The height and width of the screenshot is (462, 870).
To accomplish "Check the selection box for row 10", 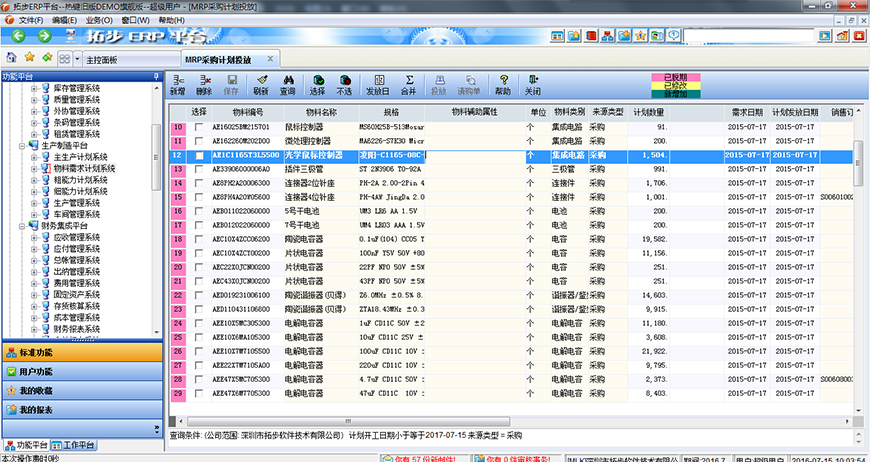I will pos(198,128).
